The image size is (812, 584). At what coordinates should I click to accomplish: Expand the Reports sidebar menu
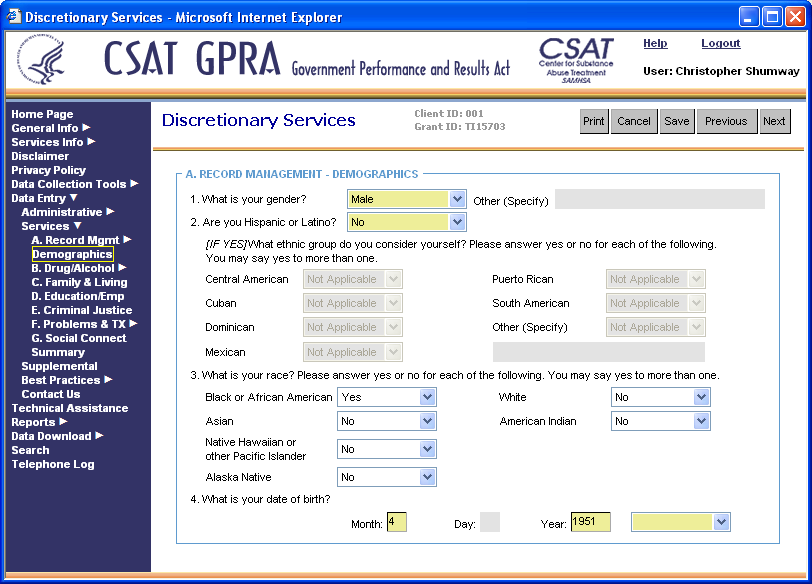click(34, 422)
